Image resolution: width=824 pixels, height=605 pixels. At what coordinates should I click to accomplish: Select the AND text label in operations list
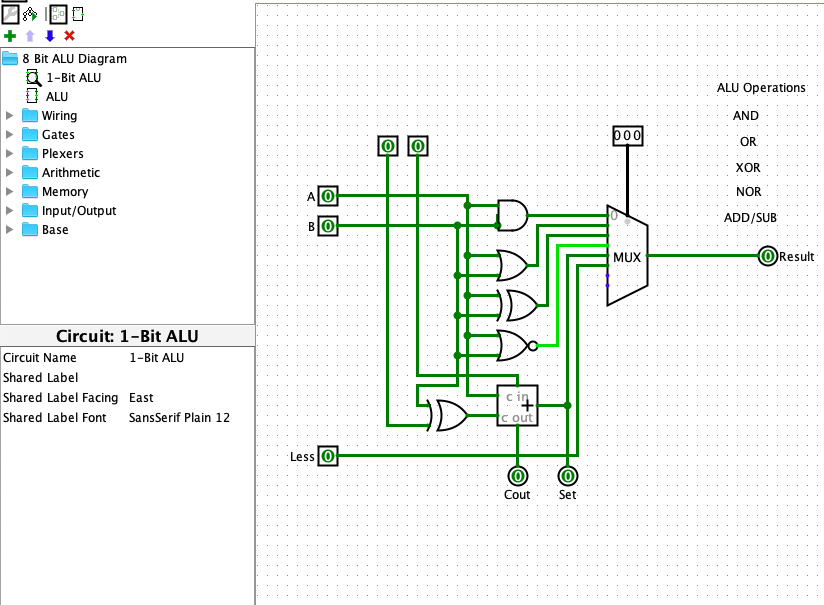tap(746, 116)
